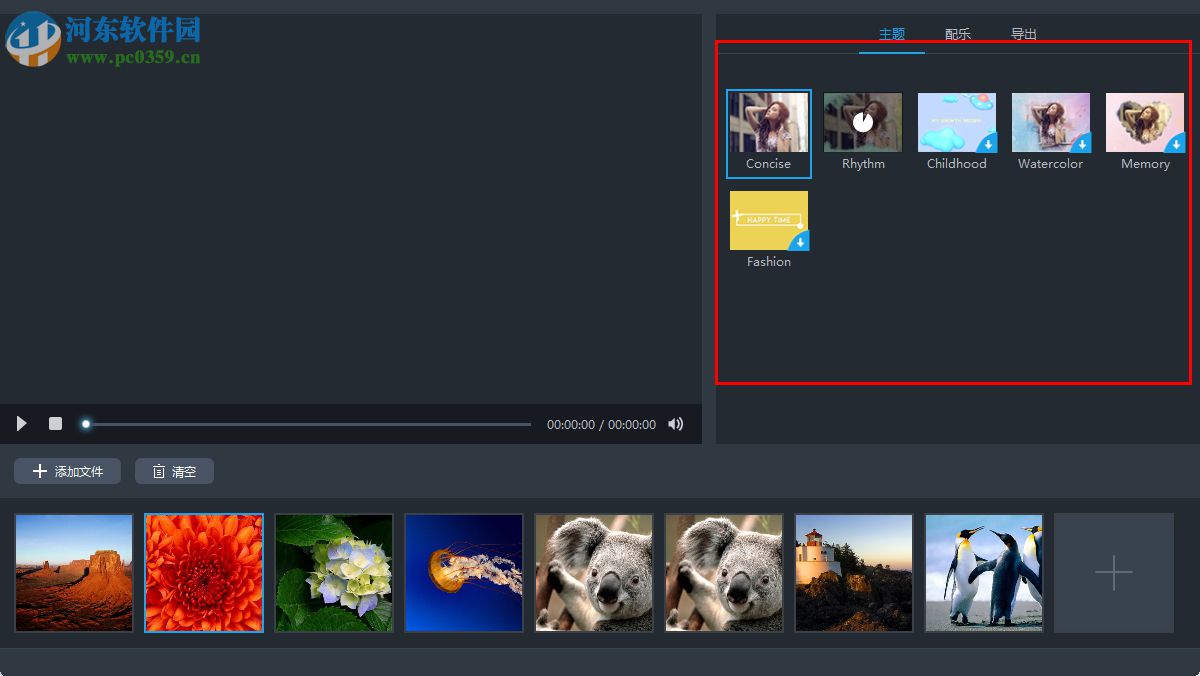Download the Fashion theme via arrow badge

pyautogui.click(x=801, y=243)
